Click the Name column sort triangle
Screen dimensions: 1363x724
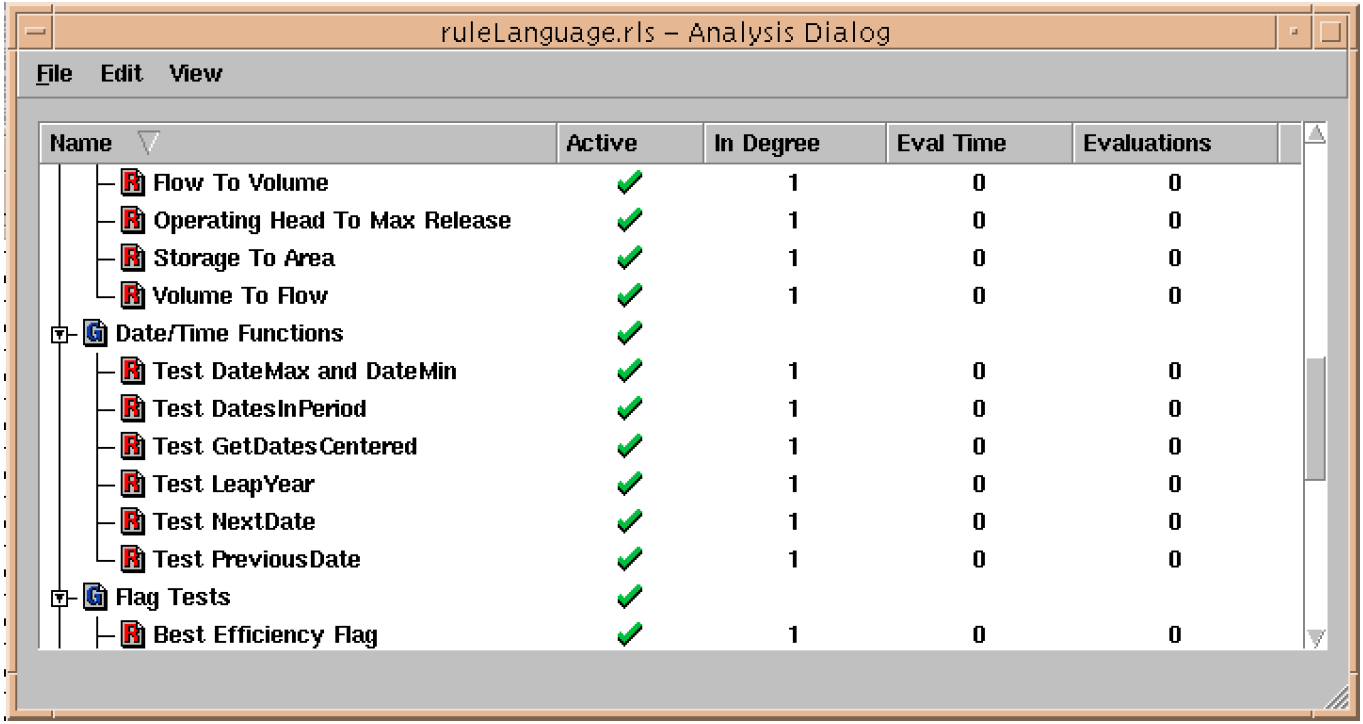pyautogui.click(x=146, y=144)
